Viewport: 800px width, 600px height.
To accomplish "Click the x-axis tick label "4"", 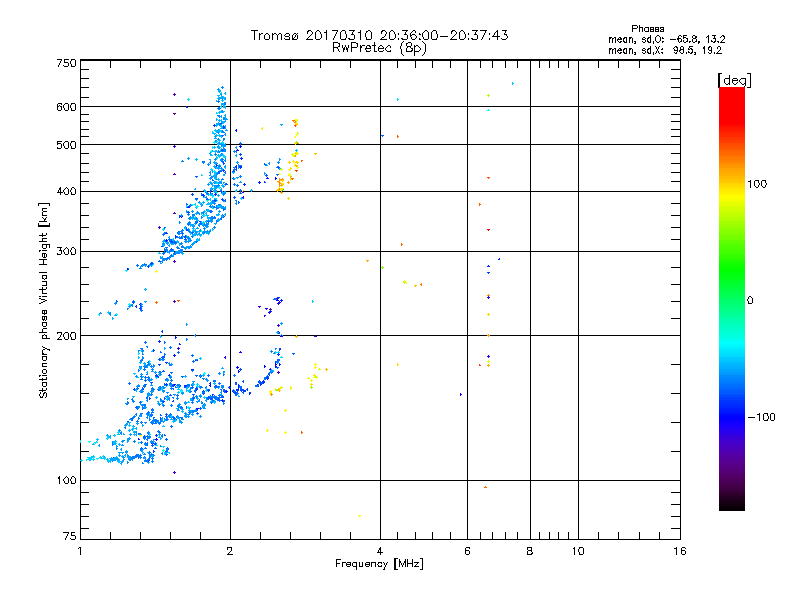I will point(380,551).
